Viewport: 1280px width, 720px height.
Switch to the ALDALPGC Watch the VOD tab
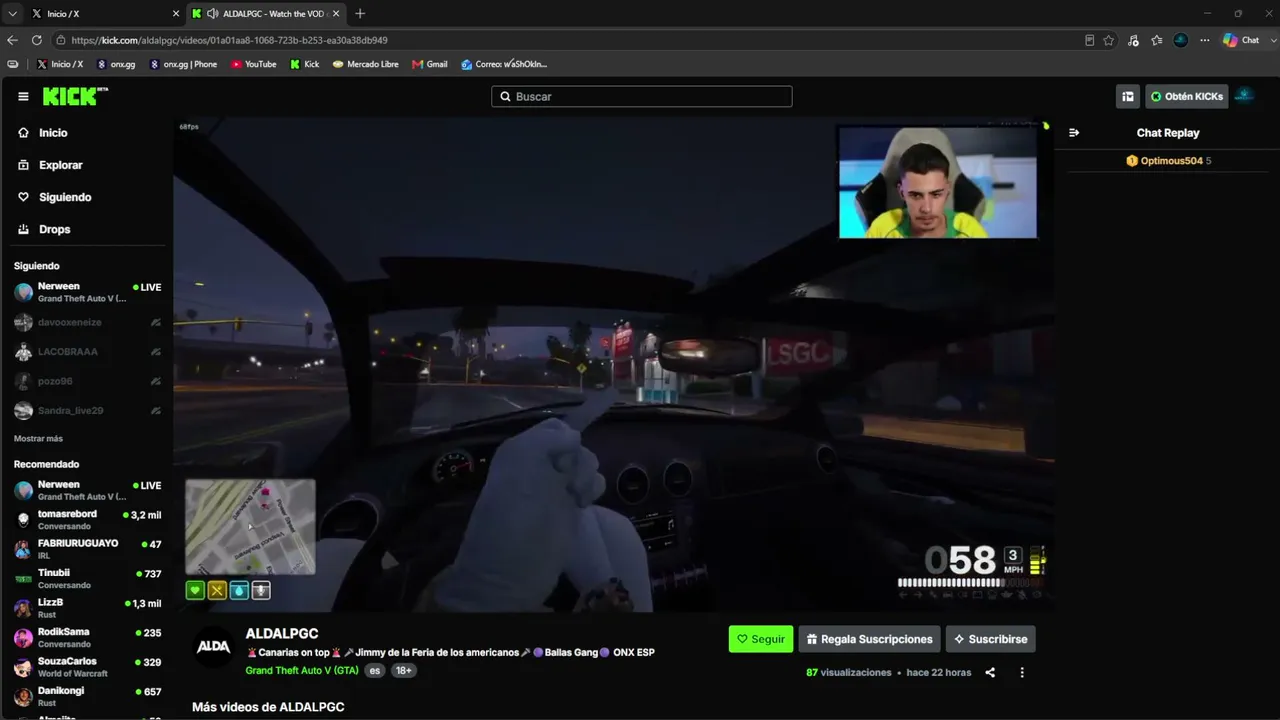[267, 14]
